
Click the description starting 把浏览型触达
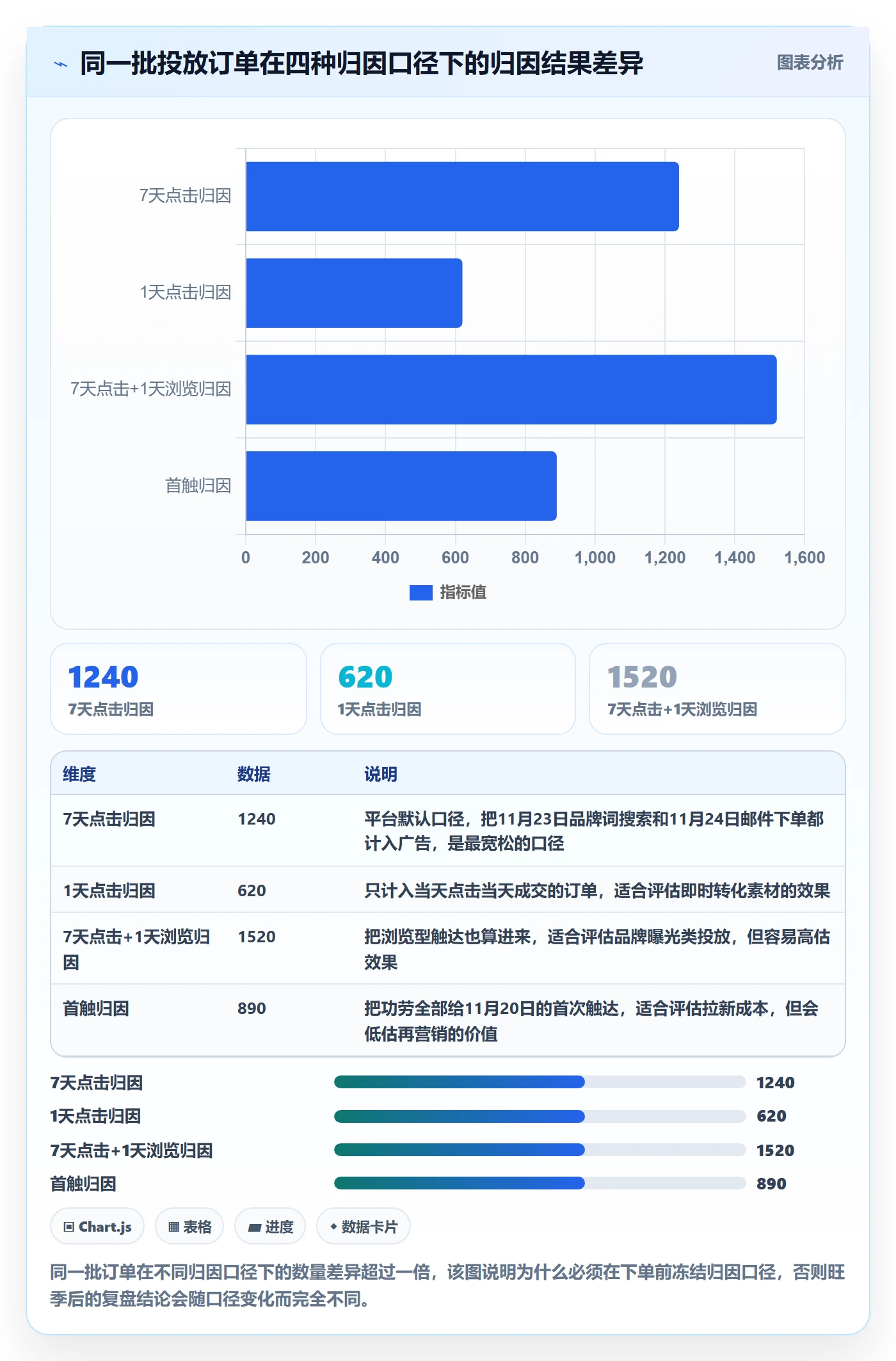click(597, 950)
